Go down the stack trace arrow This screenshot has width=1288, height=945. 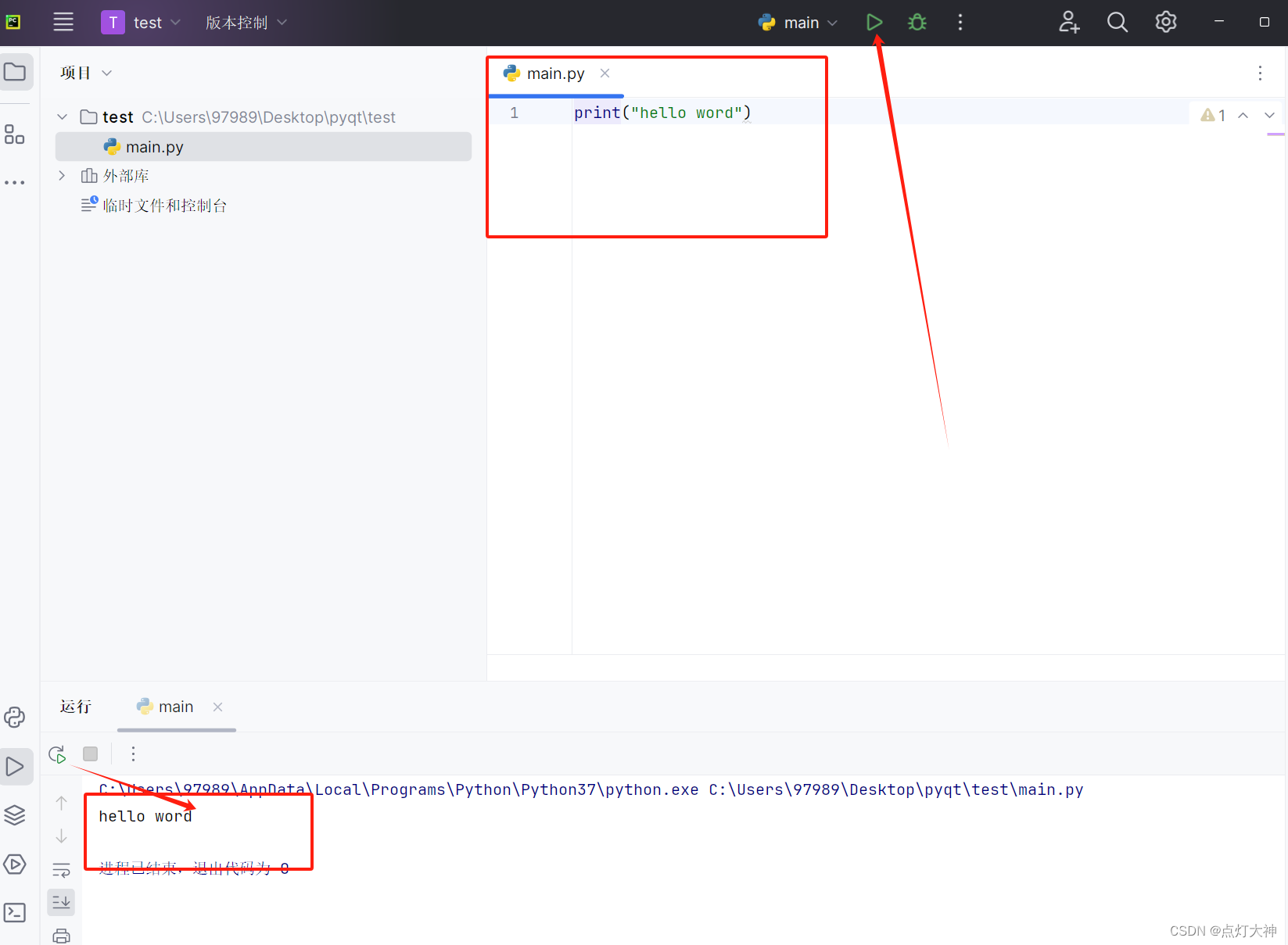point(62,836)
